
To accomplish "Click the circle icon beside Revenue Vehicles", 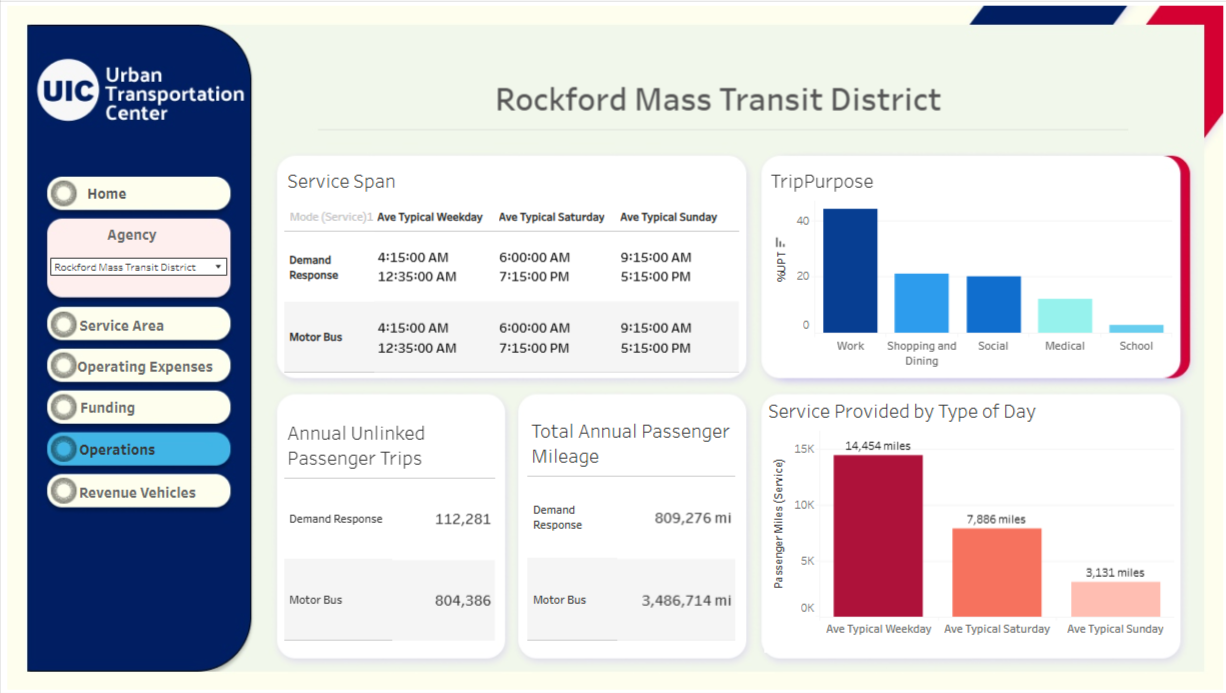I will tap(64, 492).
